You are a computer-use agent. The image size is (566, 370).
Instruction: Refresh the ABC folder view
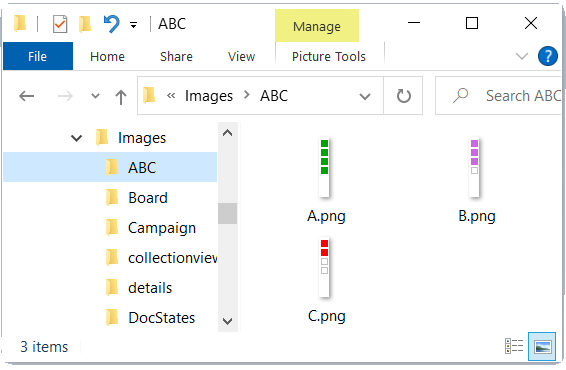click(403, 96)
